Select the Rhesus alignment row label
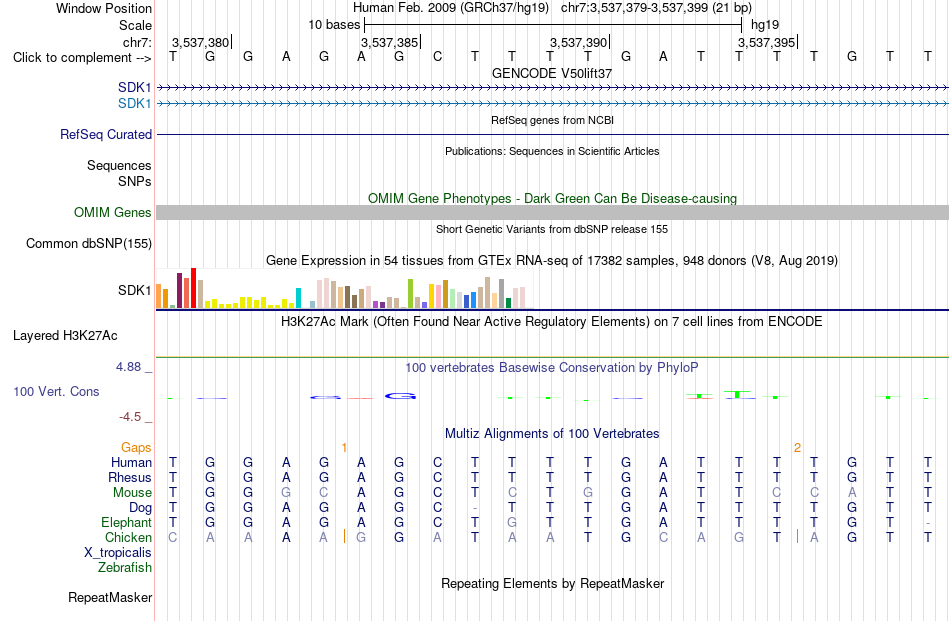950x621 pixels. tap(130, 477)
